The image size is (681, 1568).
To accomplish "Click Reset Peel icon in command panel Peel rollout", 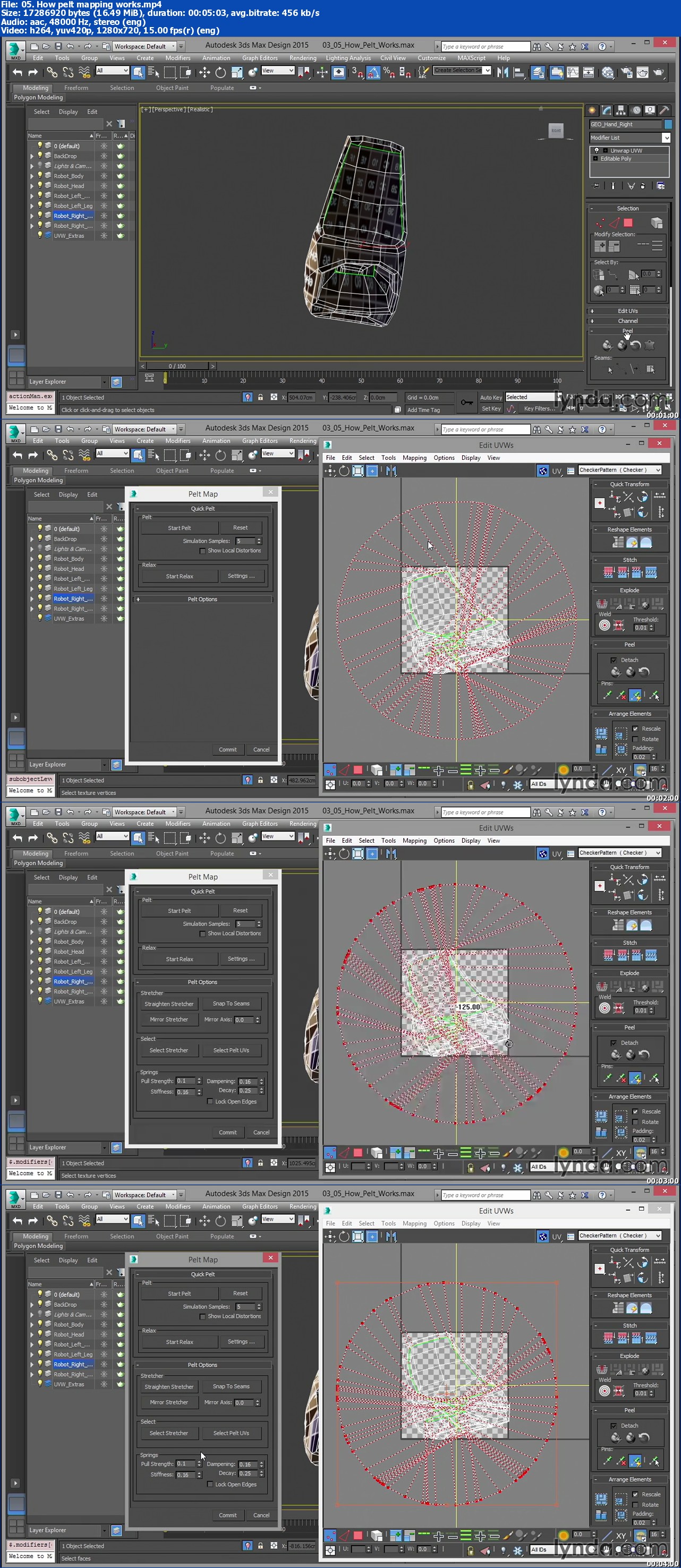I will point(636,345).
